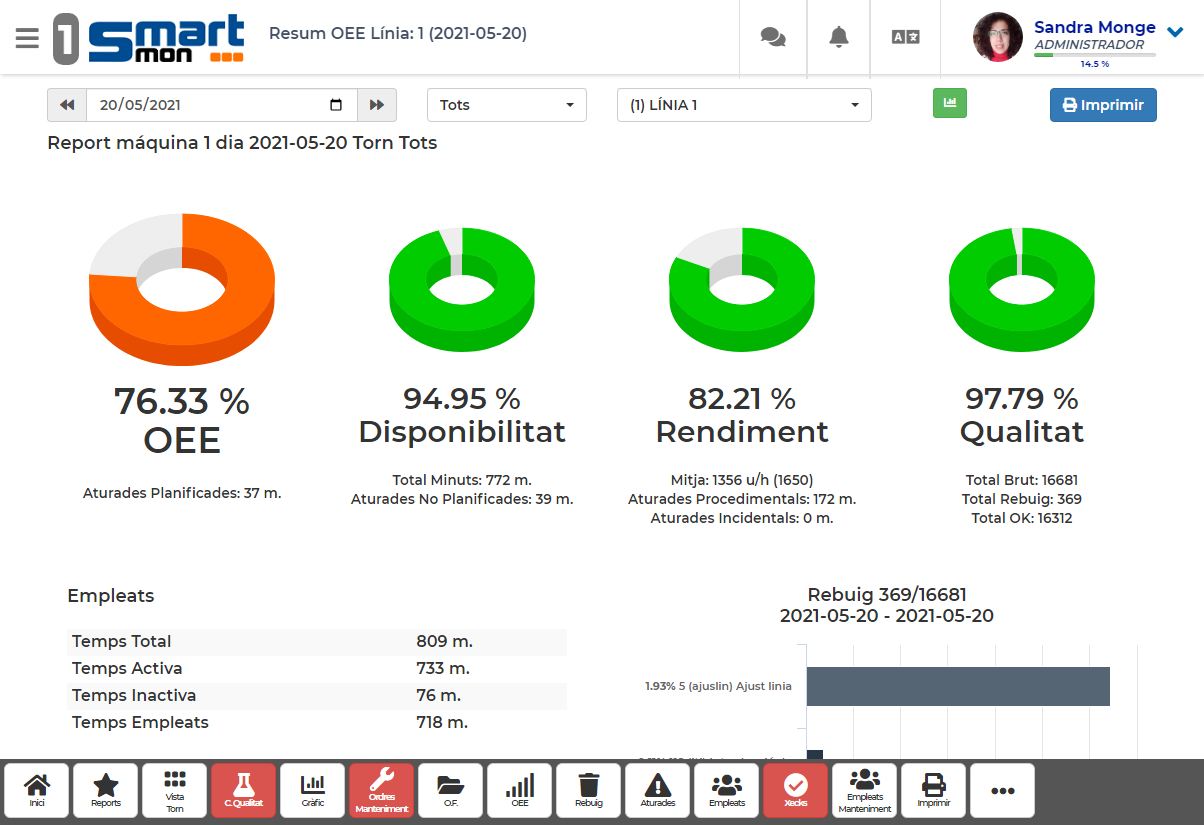1204x825 pixels.
Task: Open the language translation selector
Action: click(905, 37)
